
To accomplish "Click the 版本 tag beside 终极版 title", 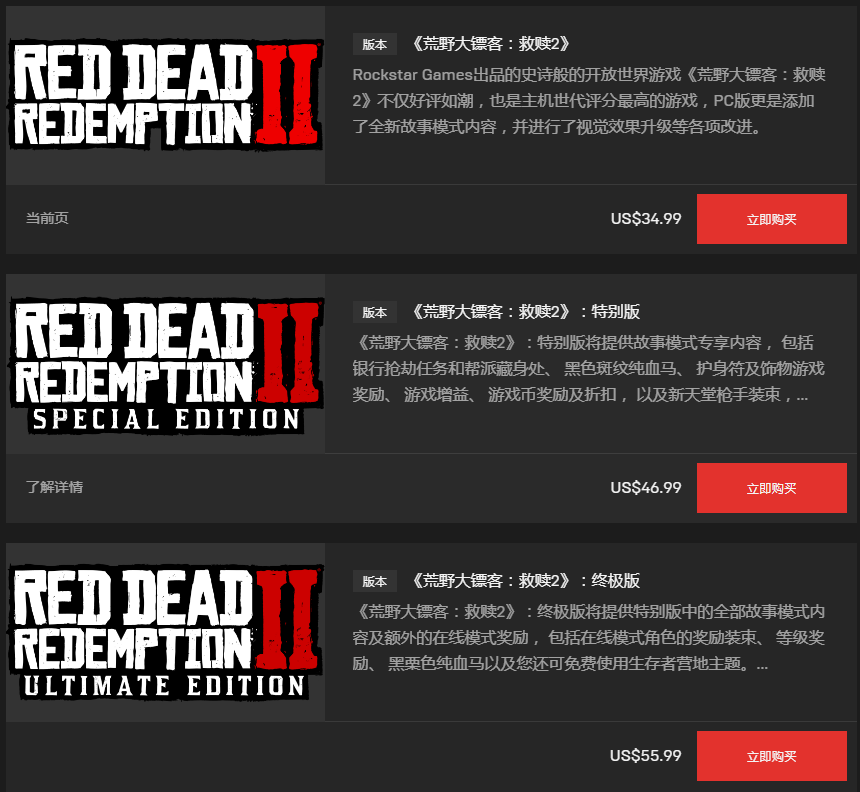I will (x=375, y=581).
